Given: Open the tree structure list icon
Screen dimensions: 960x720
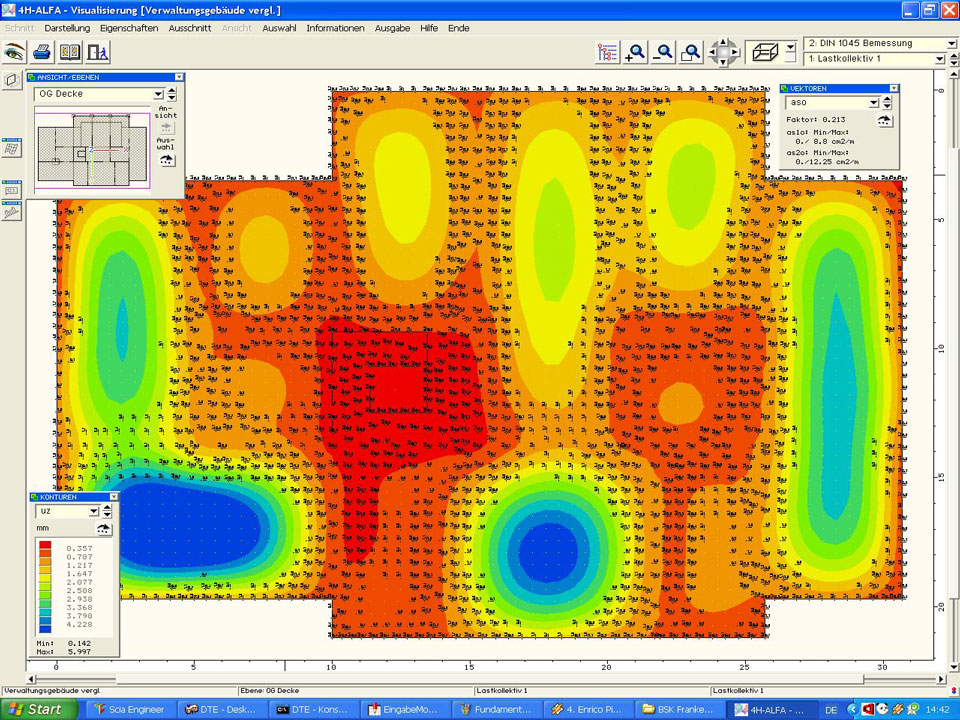Looking at the screenshot, I should click(x=607, y=52).
